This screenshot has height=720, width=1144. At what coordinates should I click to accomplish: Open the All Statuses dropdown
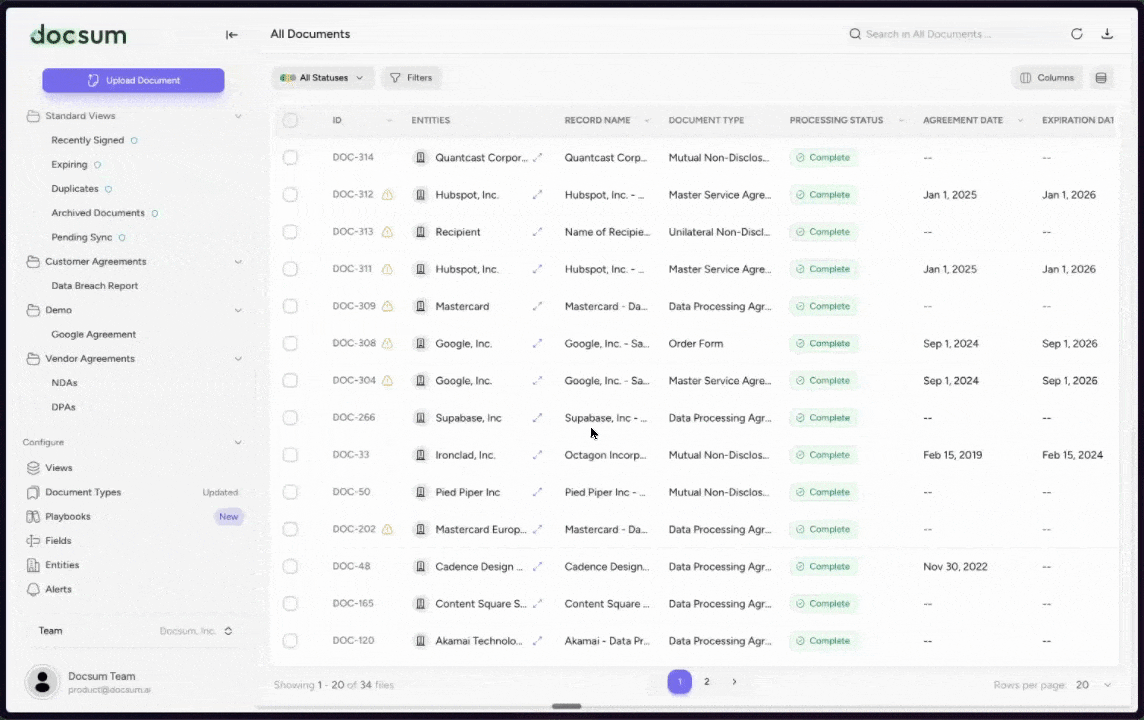click(x=322, y=77)
